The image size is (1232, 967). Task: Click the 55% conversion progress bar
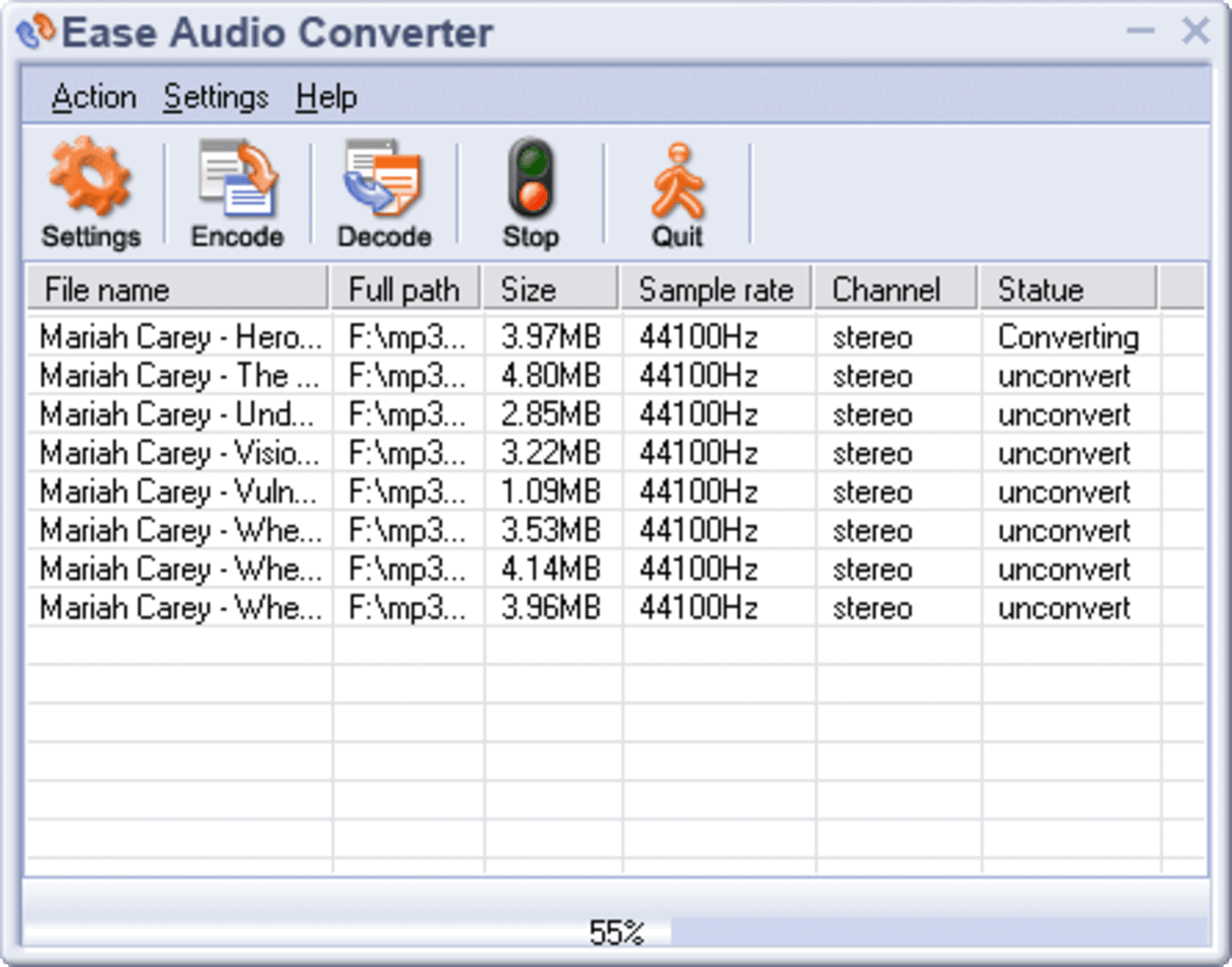pos(616,932)
